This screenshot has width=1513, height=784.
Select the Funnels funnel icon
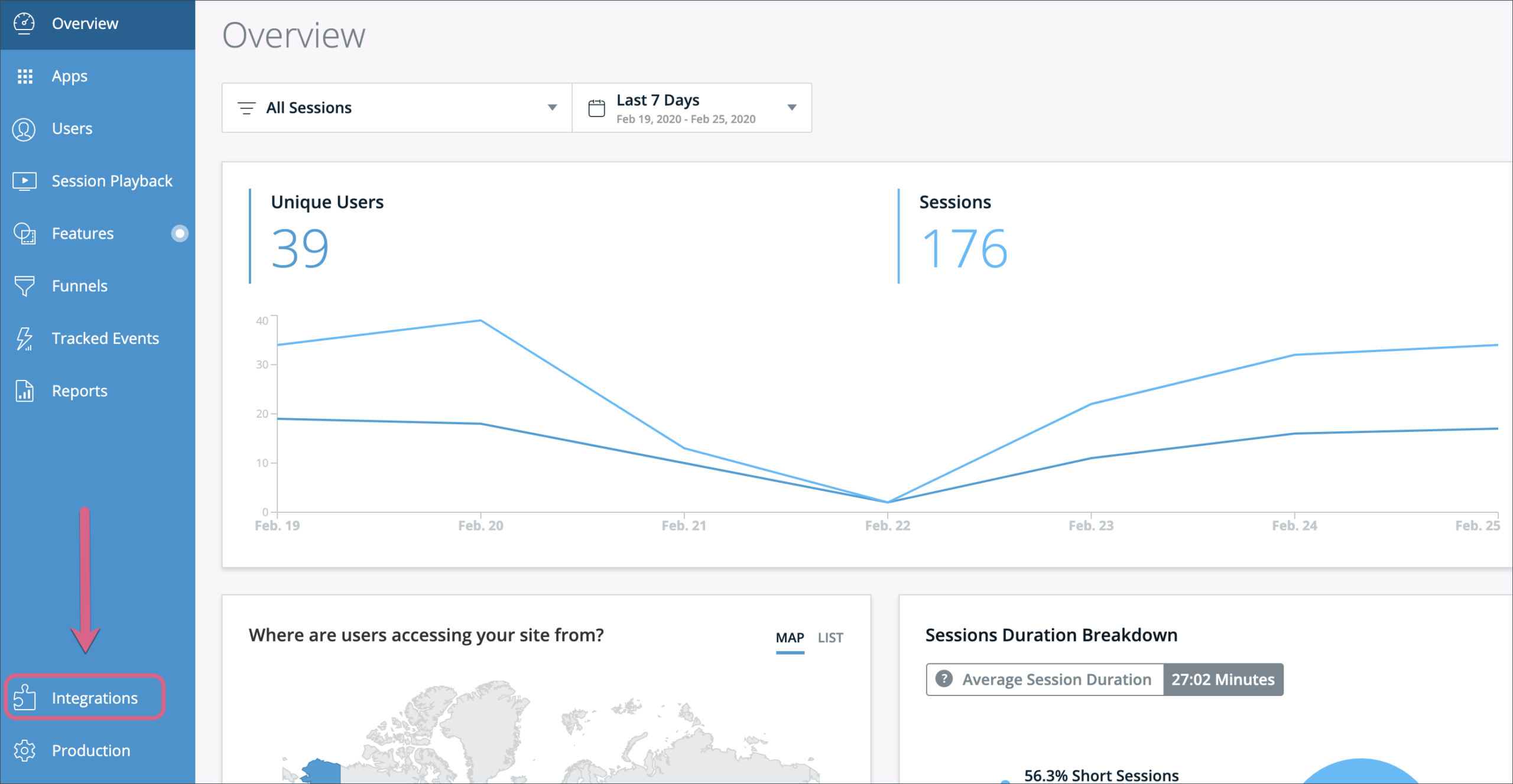pos(24,286)
